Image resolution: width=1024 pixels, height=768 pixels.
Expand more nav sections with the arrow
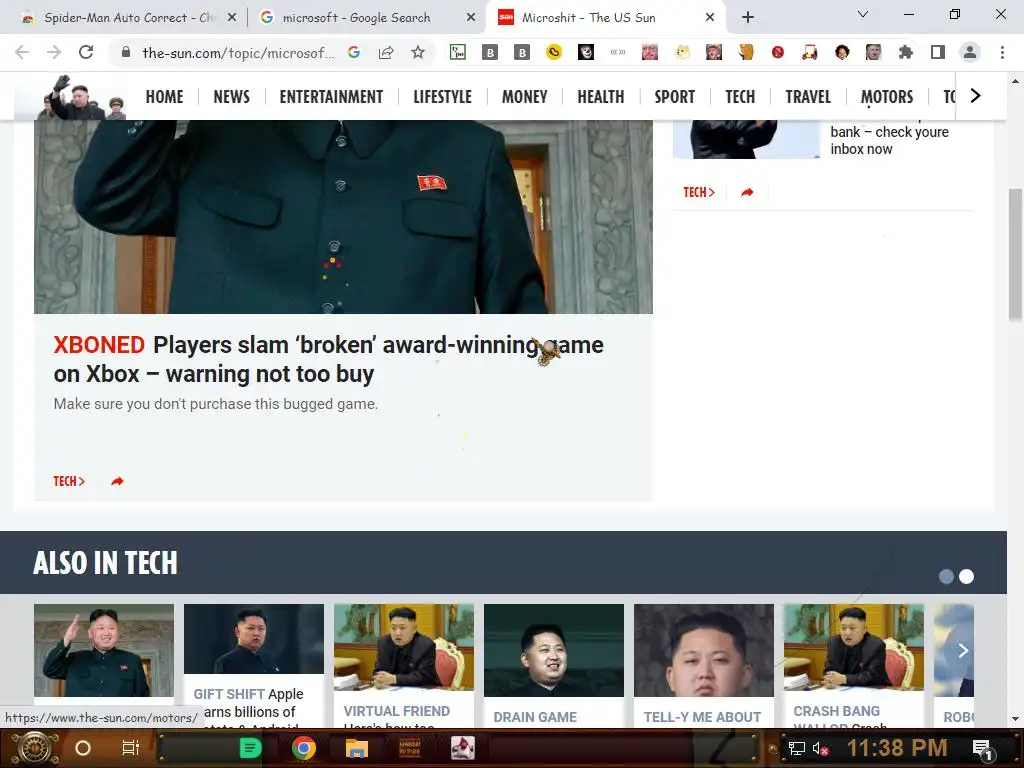tap(976, 96)
